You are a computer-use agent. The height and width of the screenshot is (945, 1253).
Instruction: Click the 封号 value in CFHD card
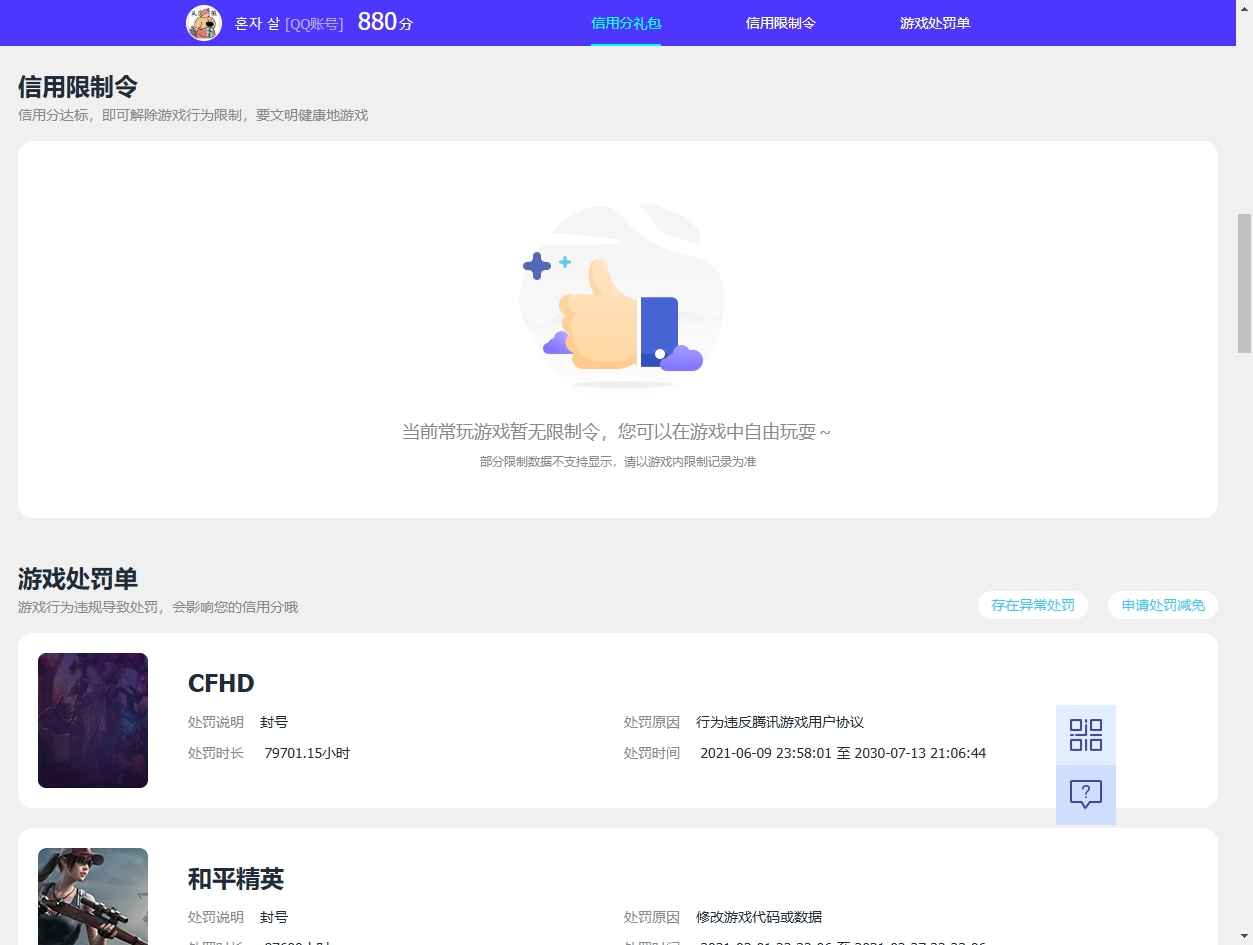tap(274, 722)
